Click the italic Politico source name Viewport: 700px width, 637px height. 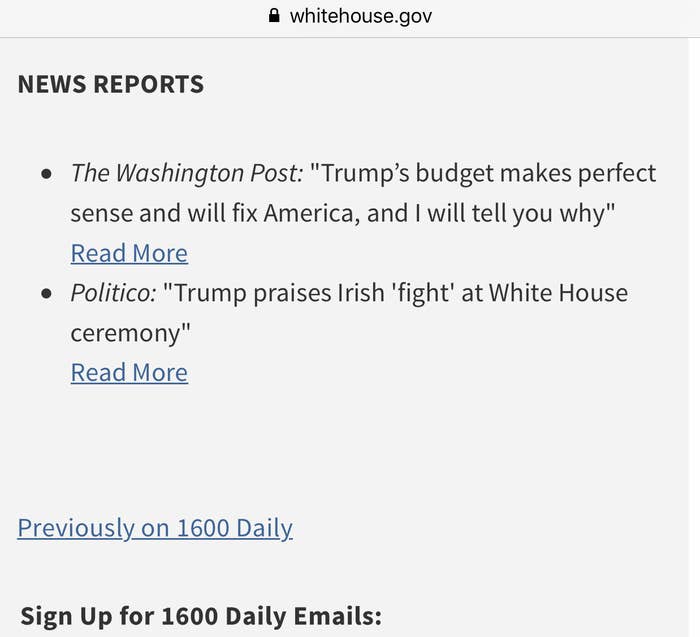pos(113,293)
